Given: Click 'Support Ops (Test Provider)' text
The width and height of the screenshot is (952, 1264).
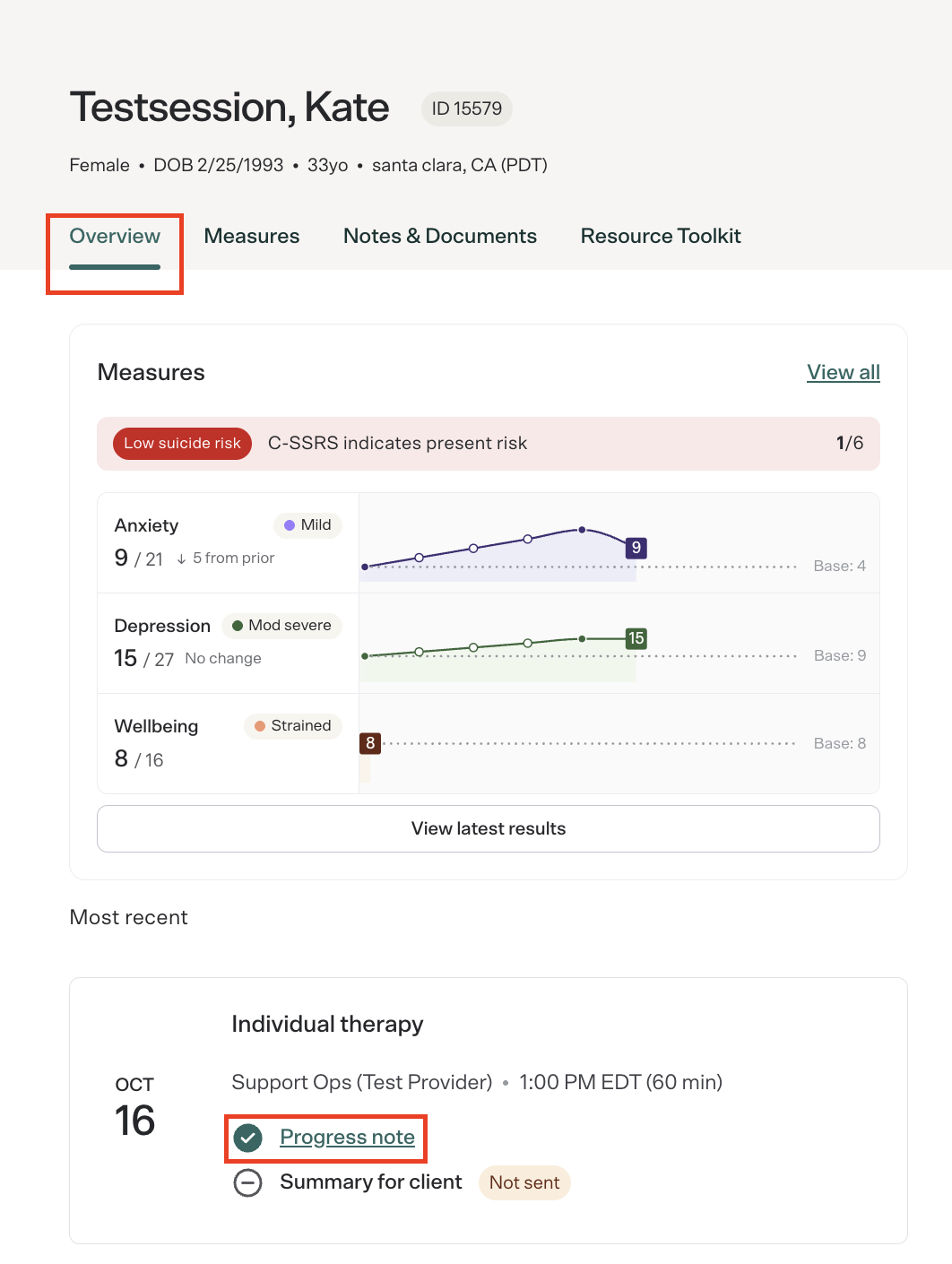Looking at the screenshot, I should [x=362, y=1082].
